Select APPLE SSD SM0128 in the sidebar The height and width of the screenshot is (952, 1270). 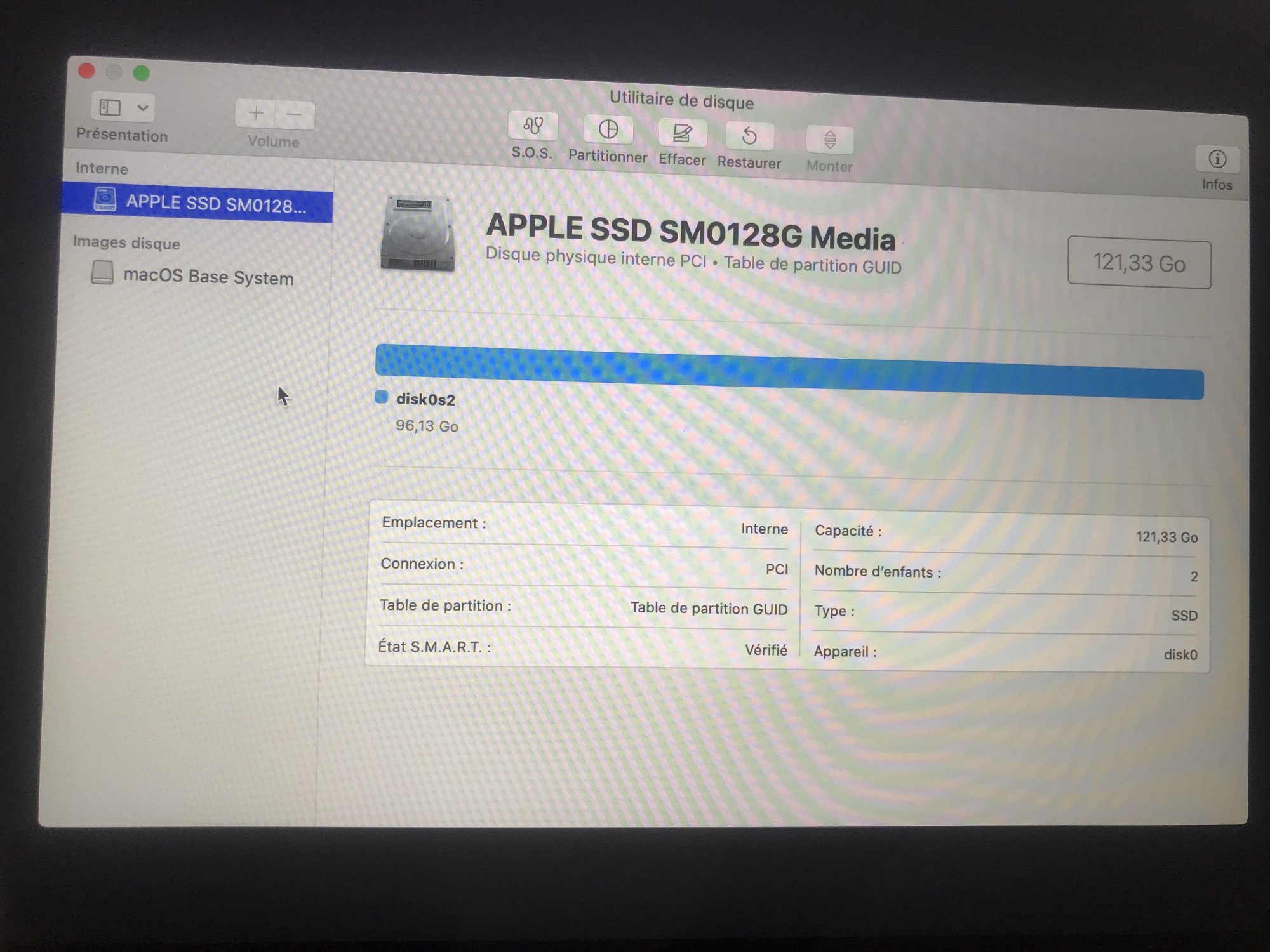[x=197, y=202]
